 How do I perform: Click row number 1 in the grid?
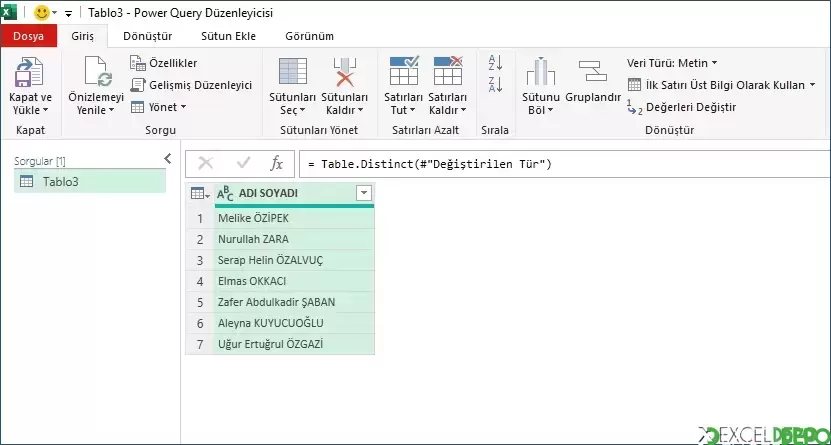click(200, 218)
